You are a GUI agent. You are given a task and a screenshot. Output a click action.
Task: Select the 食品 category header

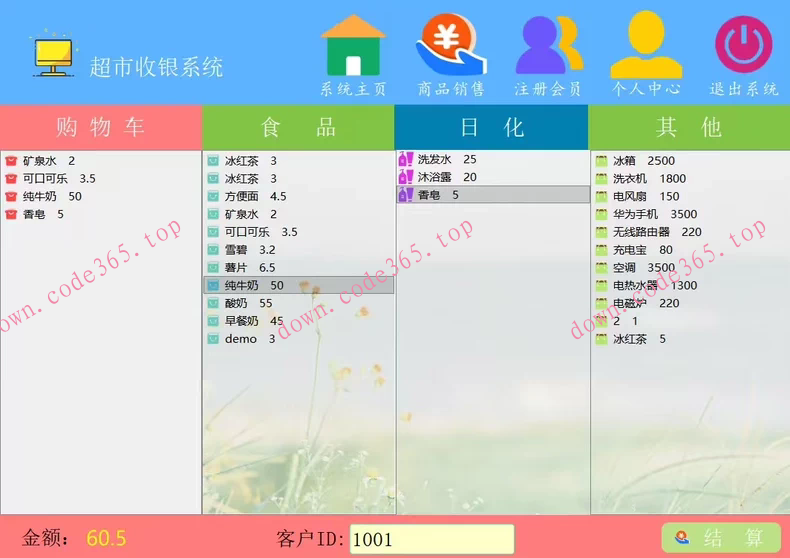point(298,127)
